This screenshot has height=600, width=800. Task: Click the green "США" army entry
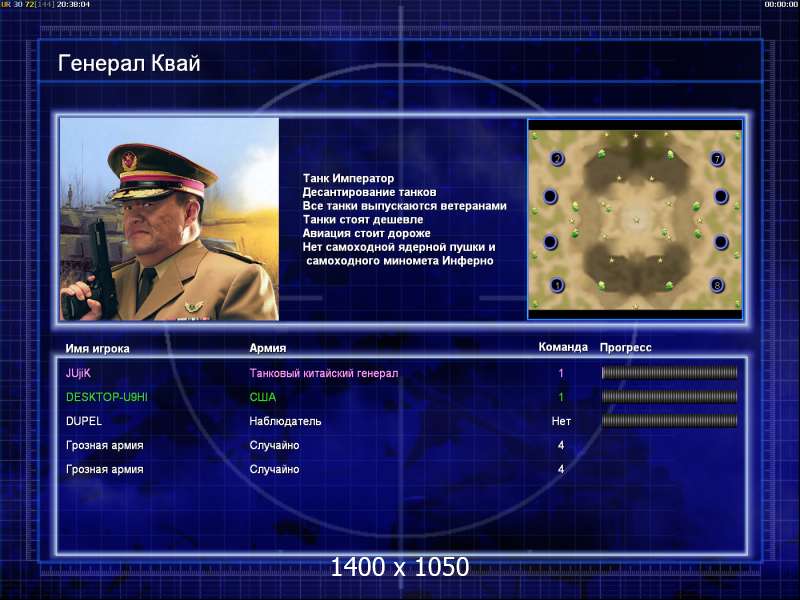pos(263,397)
